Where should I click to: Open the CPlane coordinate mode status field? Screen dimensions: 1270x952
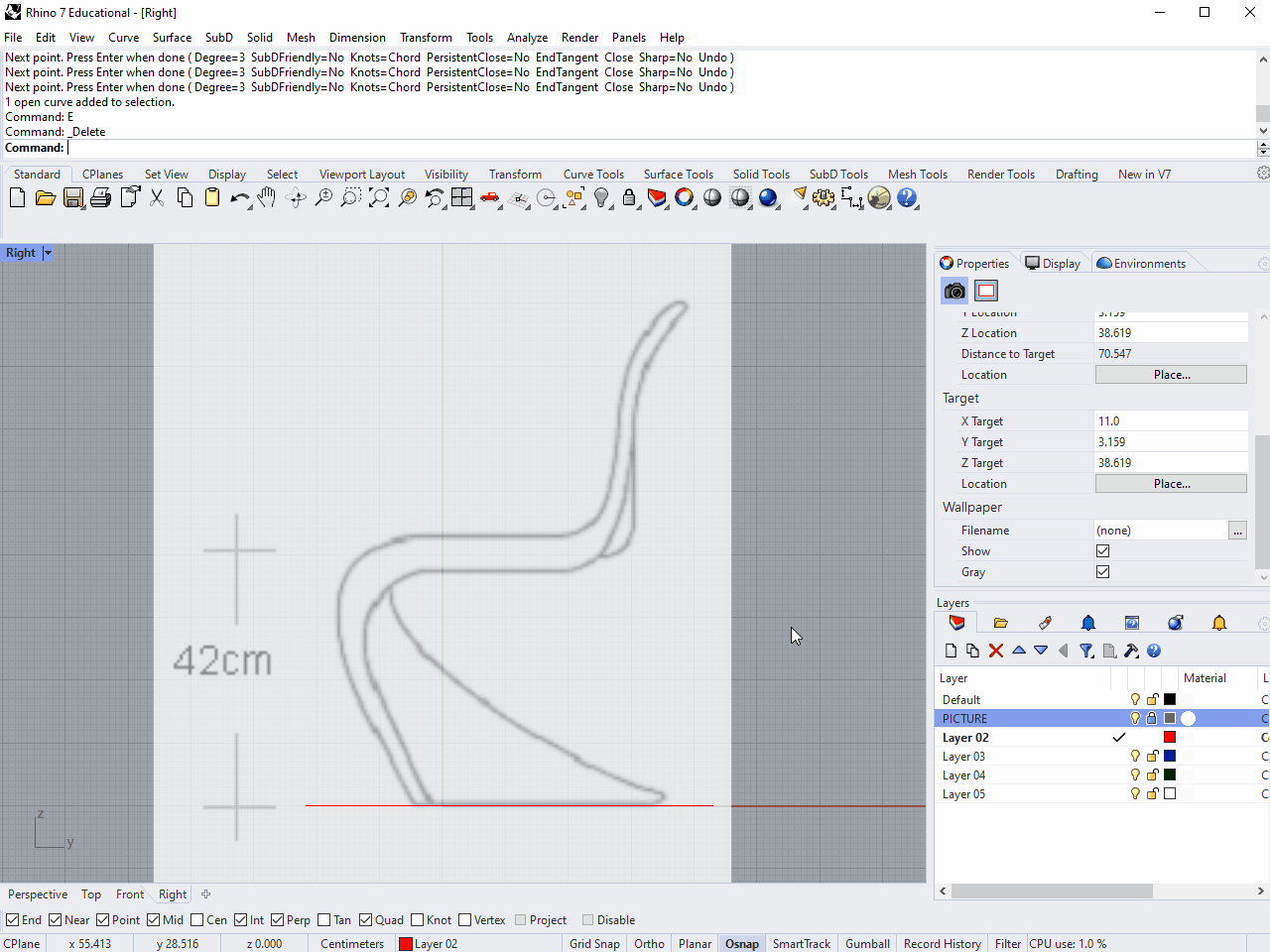[23, 944]
